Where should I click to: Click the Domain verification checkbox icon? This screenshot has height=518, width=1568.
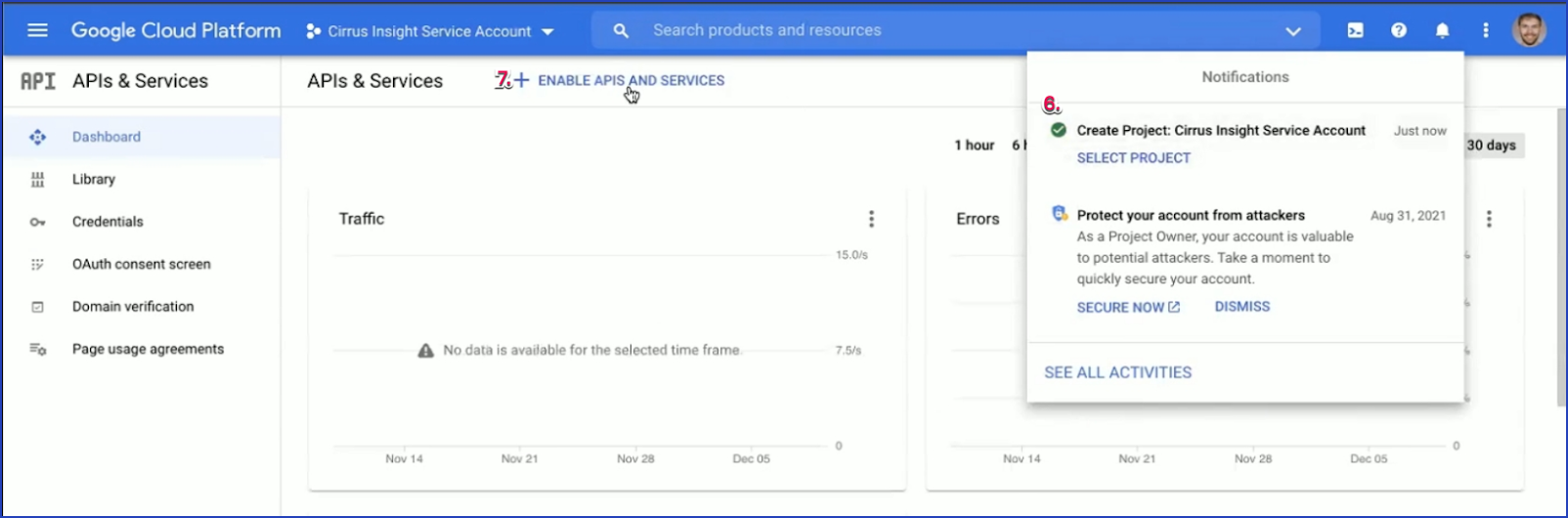coord(37,307)
